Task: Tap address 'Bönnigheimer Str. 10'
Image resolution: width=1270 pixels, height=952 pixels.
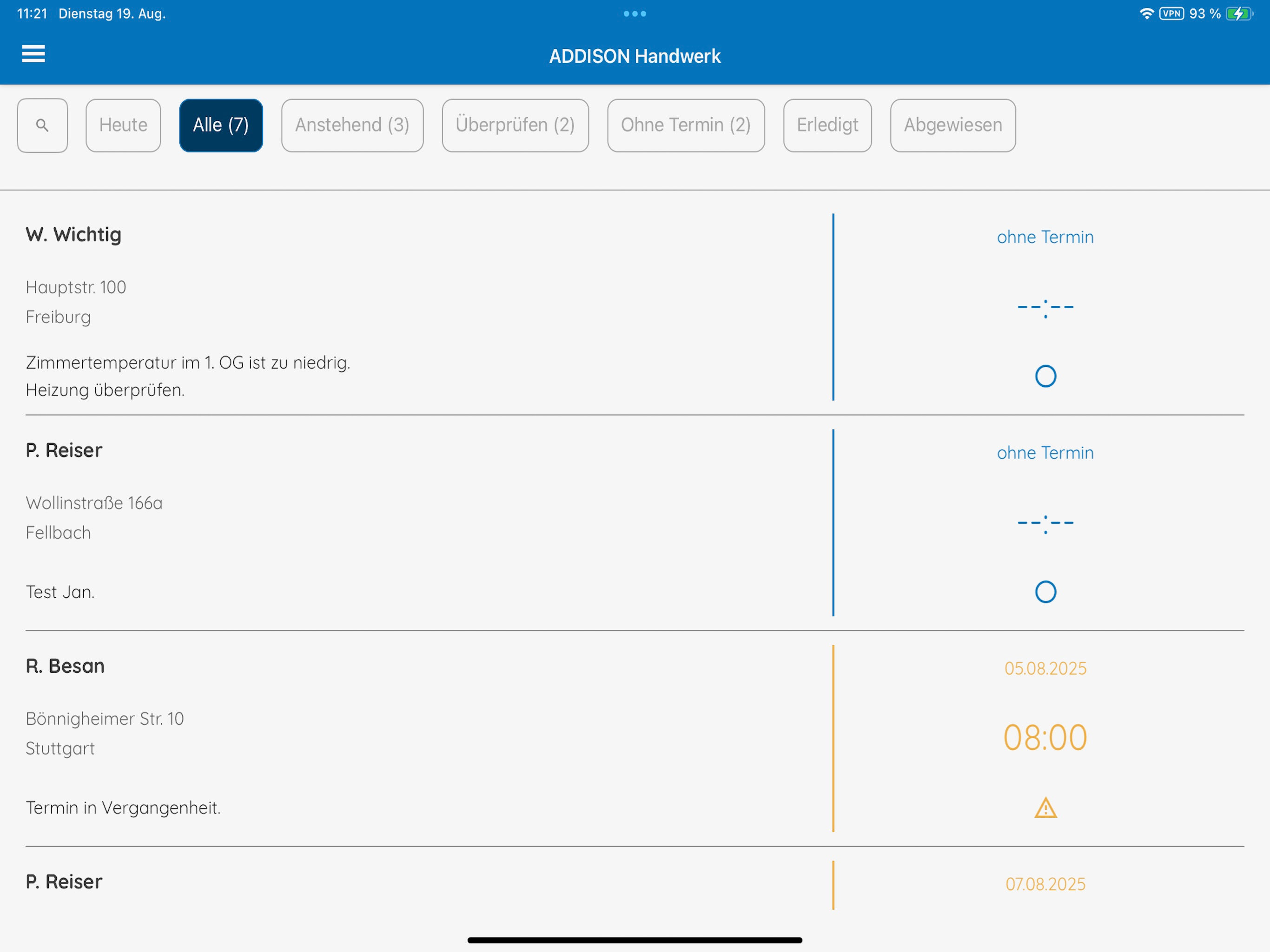Action: (x=105, y=719)
